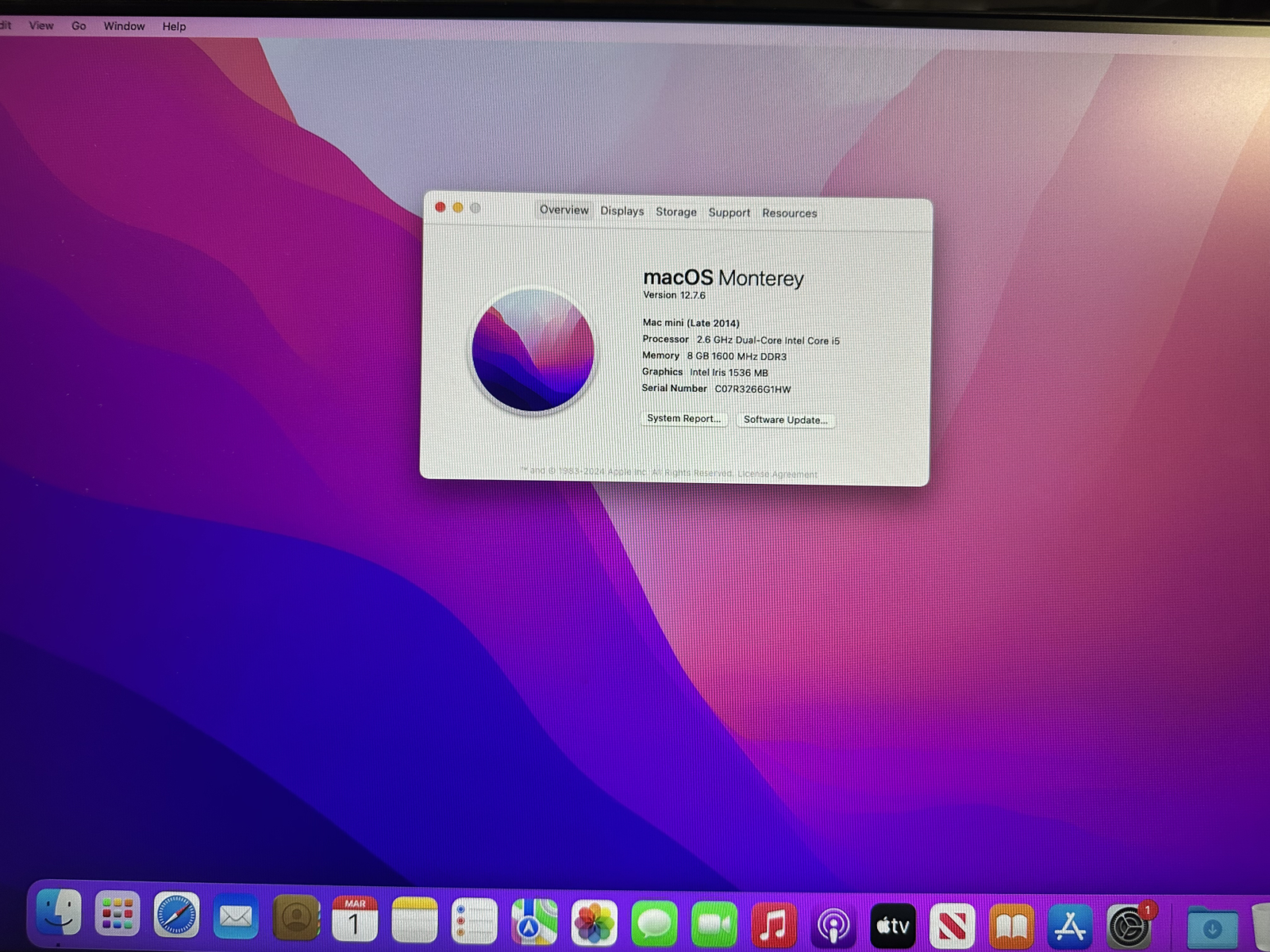Open Launchpad from the Dock

tap(117, 914)
